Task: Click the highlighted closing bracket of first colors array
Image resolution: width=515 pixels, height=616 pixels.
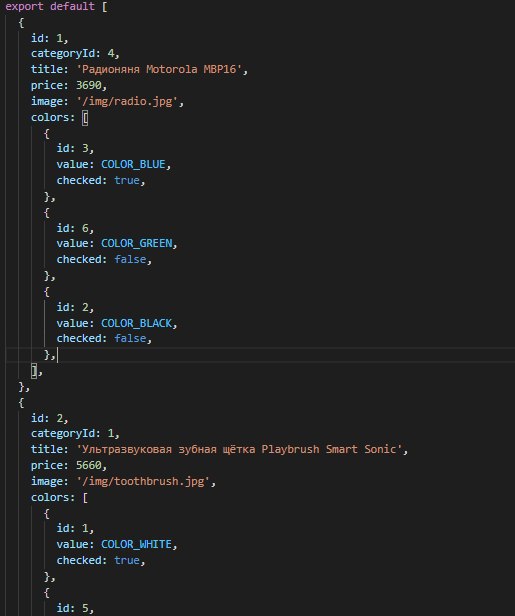Action: coord(34,371)
